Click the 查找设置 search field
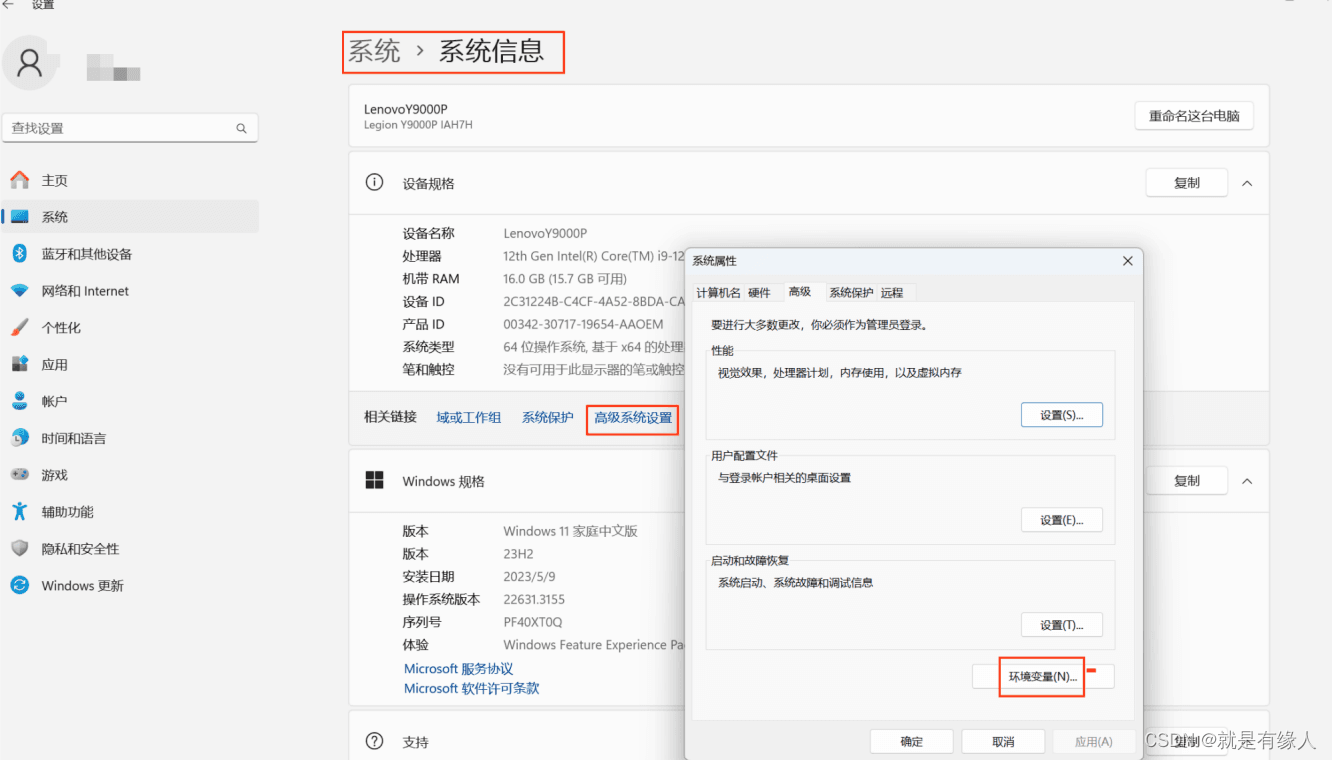This screenshot has width=1332, height=760. coord(130,128)
